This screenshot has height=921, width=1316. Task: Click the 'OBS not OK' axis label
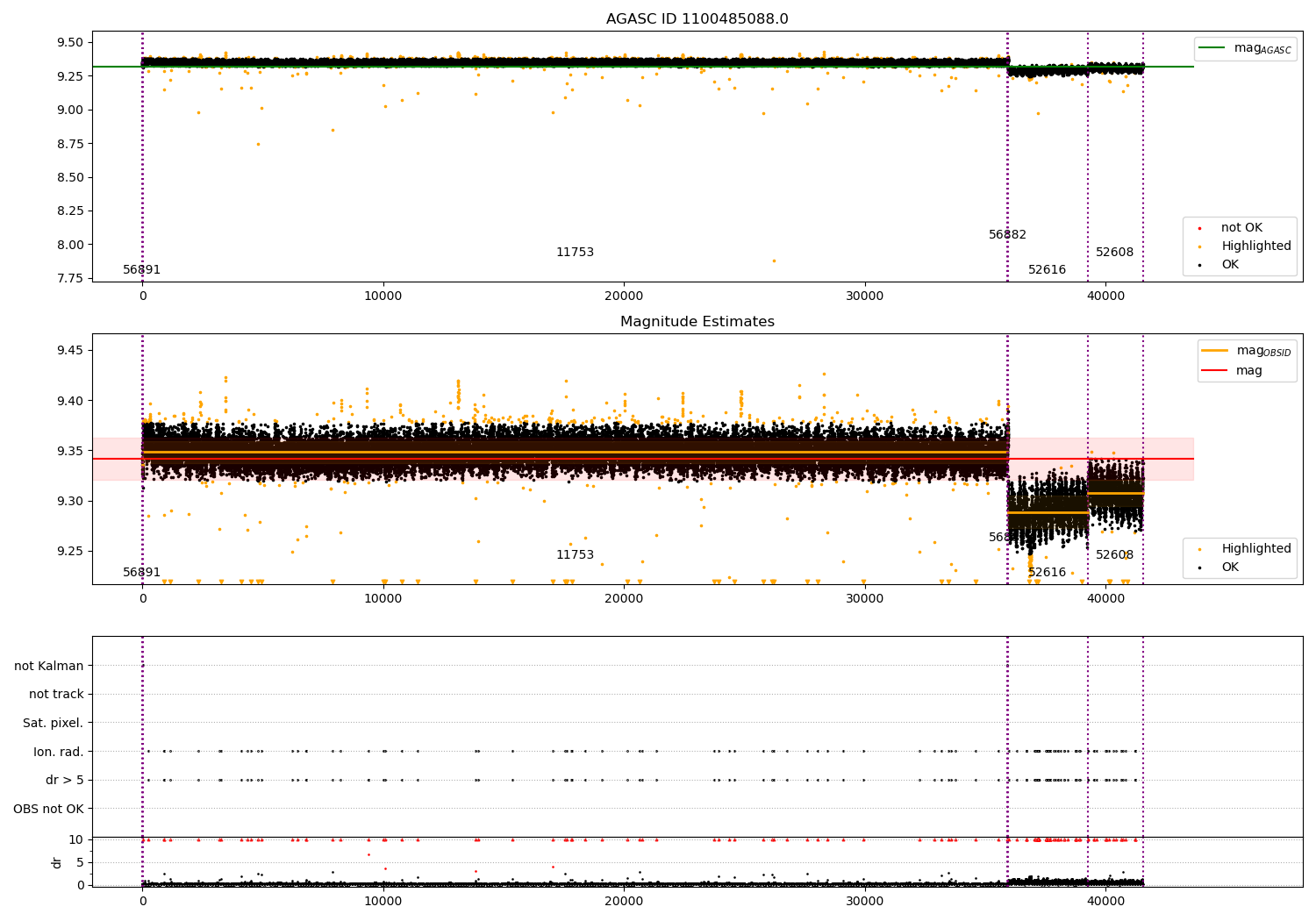pyautogui.click(x=48, y=809)
